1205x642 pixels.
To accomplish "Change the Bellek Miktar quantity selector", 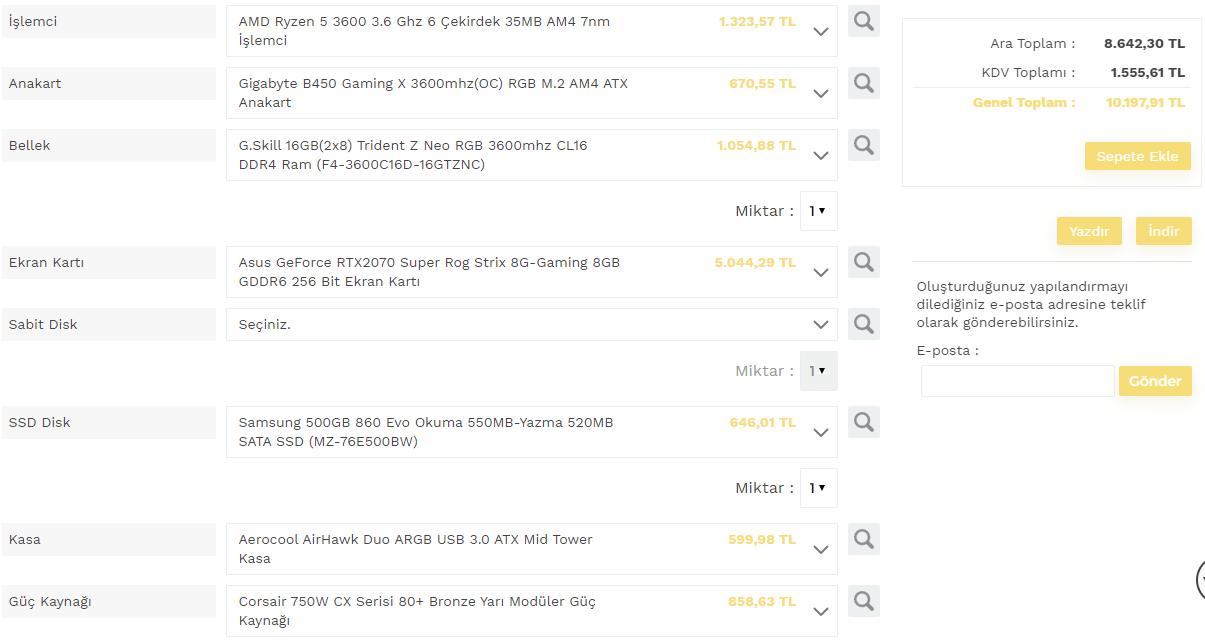I will pos(818,211).
